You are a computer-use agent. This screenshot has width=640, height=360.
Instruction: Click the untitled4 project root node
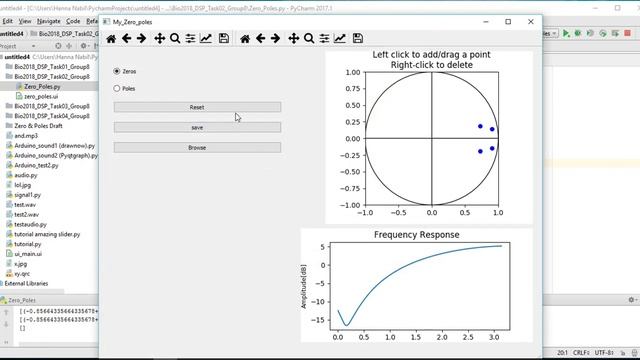tap(17, 57)
